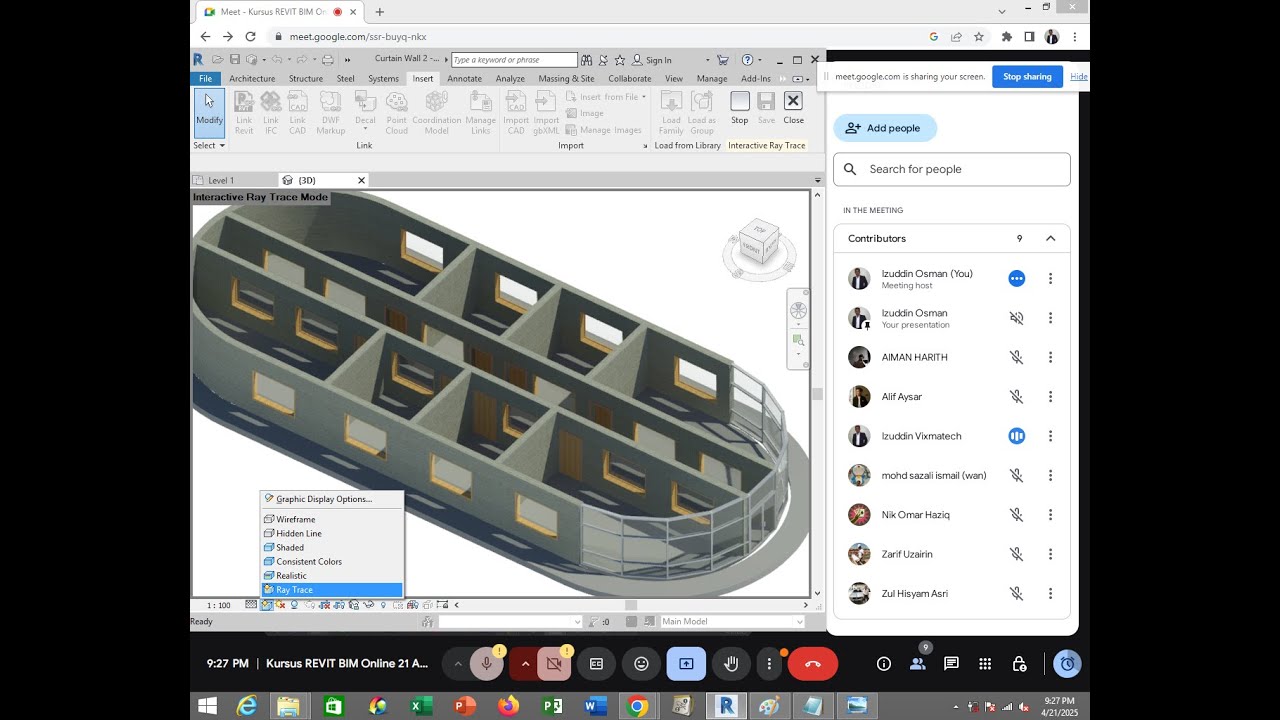Leave the call with red hang-up button
This screenshot has height=720, width=1280.
812,664
